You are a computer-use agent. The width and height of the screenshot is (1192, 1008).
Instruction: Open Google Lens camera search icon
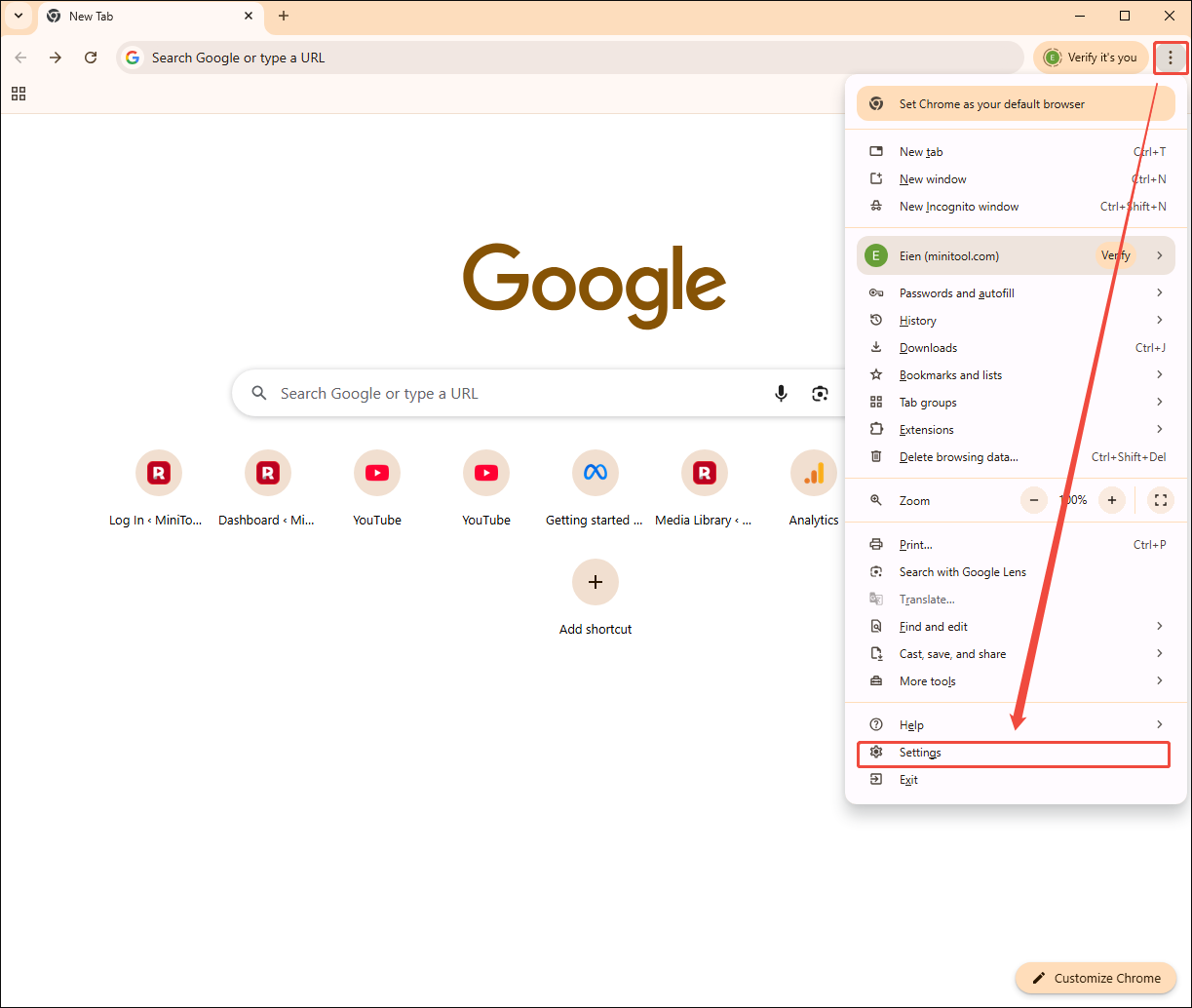(820, 393)
